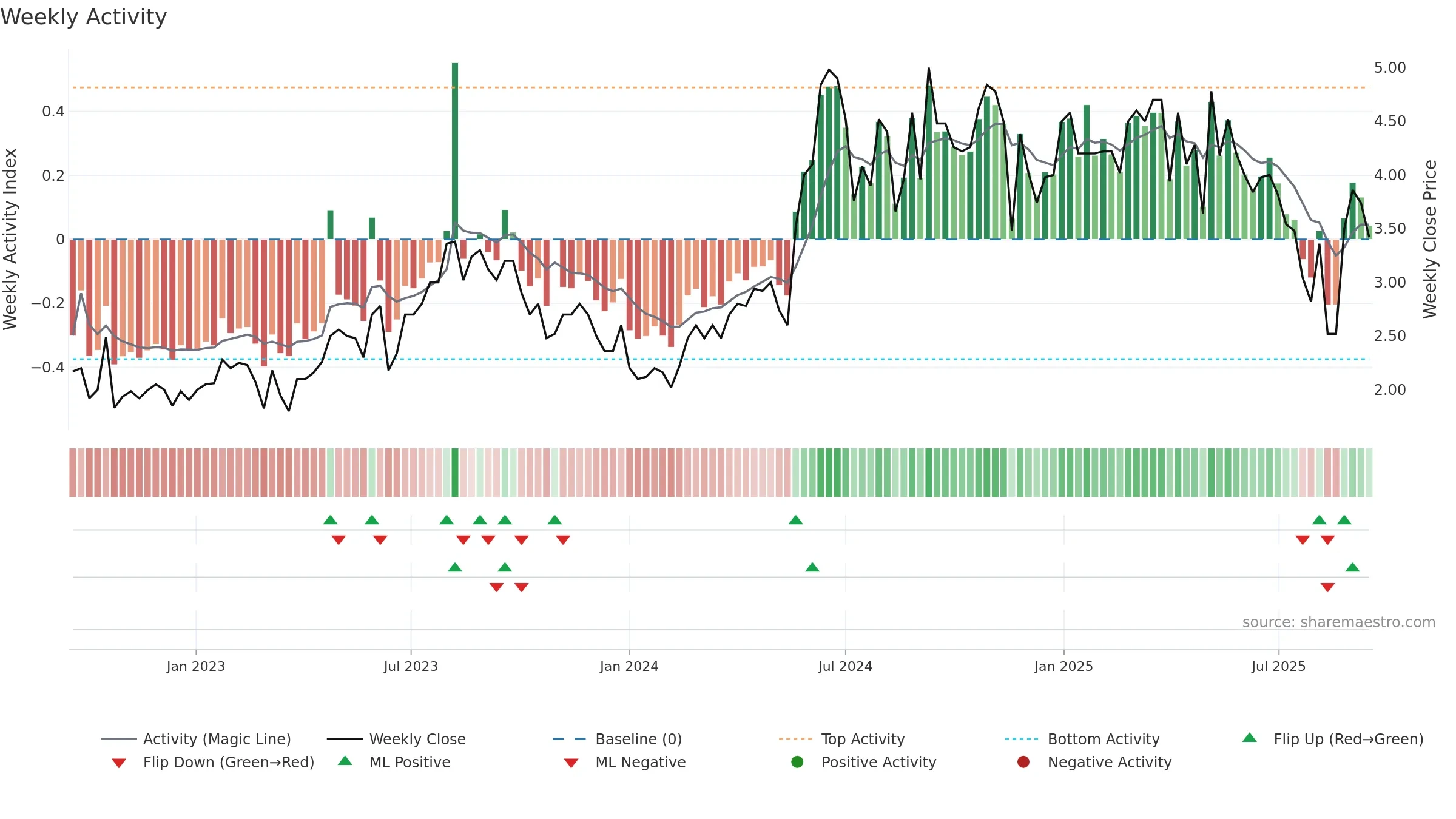Image resolution: width=1456 pixels, height=819 pixels.
Task: Click the Weekly Activity chart title
Action: tap(84, 17)
